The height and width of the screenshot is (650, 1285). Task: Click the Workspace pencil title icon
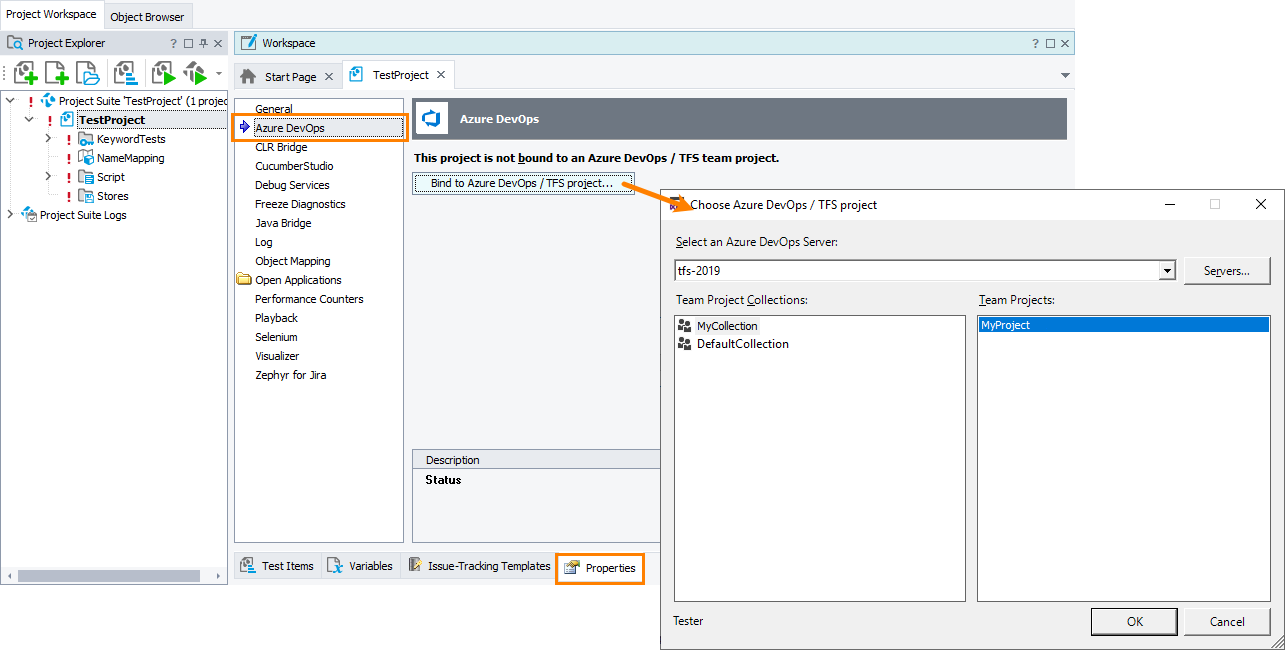click(248, 42)
